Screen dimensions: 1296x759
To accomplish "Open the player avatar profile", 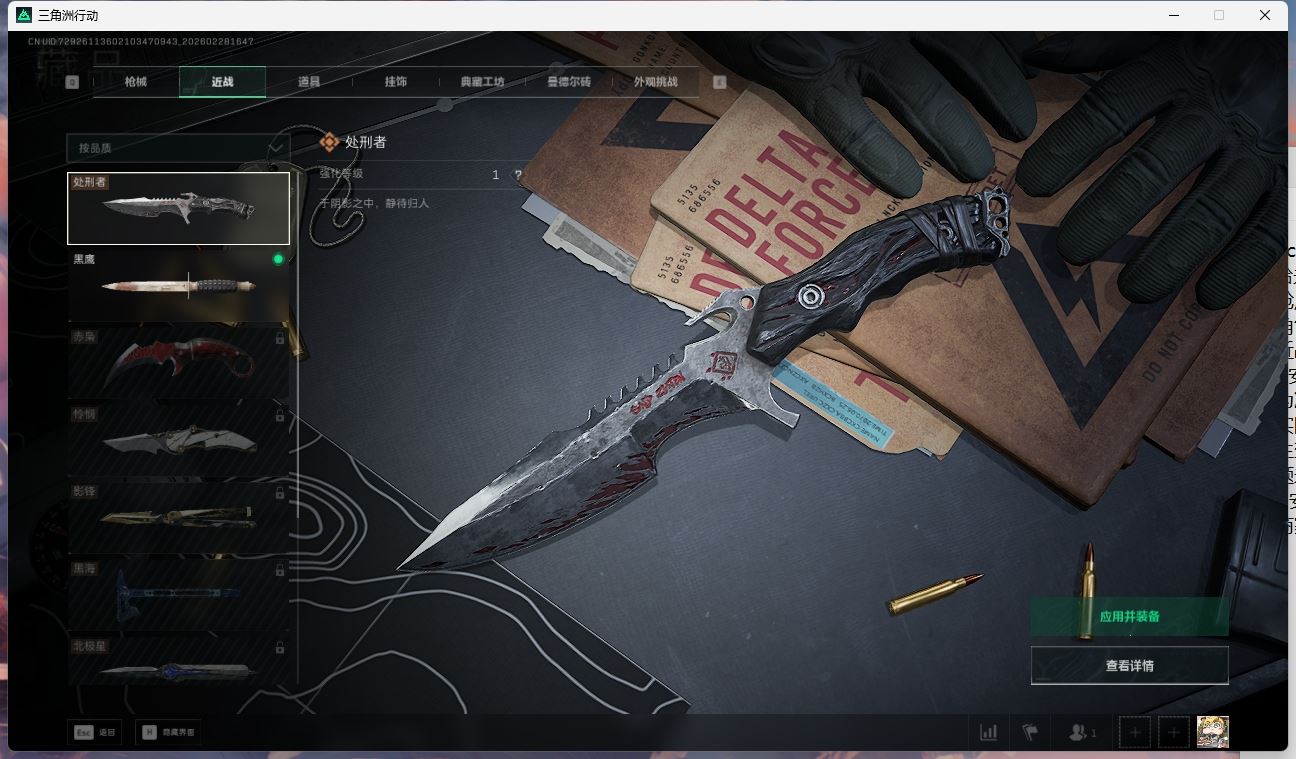I will [1212, 732].
